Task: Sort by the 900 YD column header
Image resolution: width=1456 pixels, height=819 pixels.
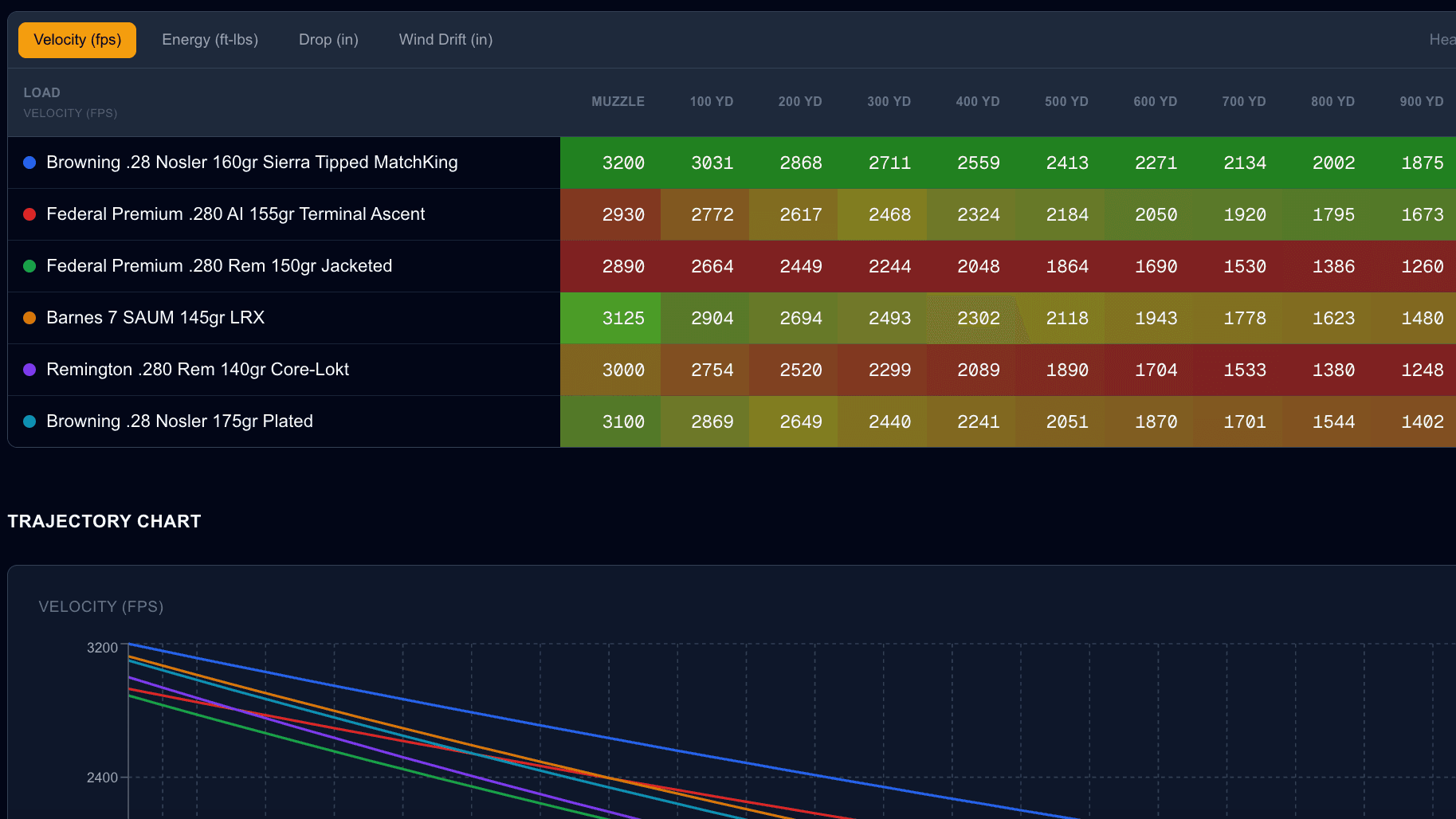Action: click(1421, 101)
